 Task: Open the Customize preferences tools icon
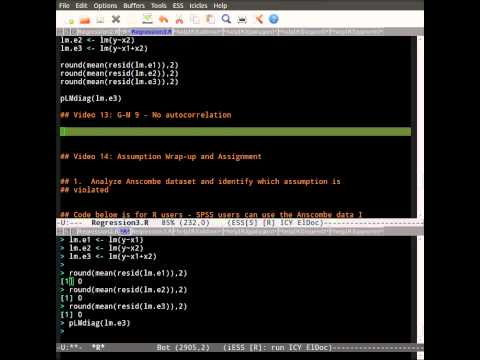click(x=259, y=19)
